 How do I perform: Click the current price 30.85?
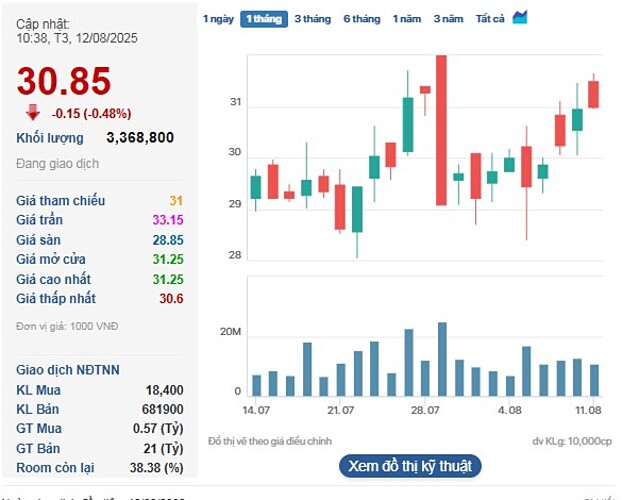64,82
